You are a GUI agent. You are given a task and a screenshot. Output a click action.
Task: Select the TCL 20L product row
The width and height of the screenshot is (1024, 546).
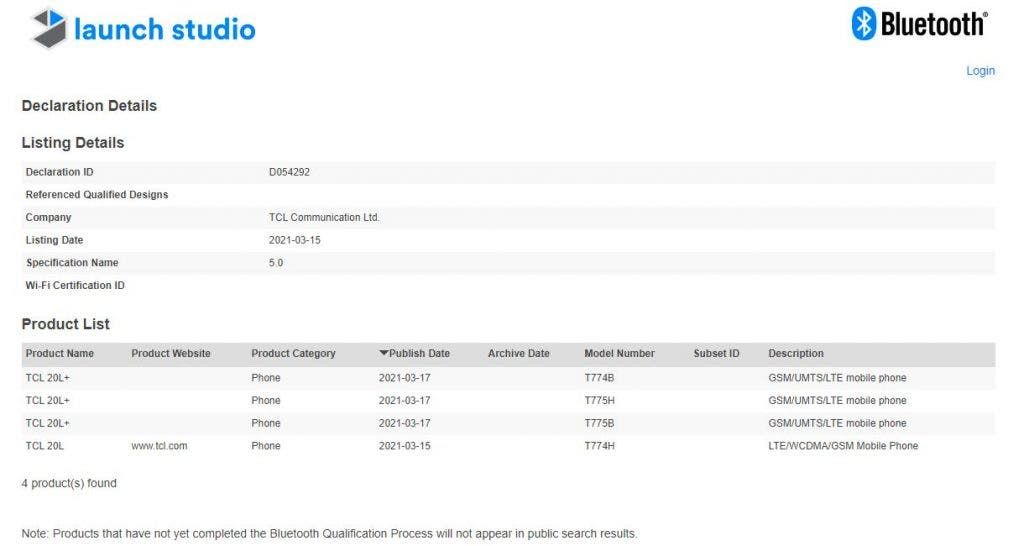[508, 446]
